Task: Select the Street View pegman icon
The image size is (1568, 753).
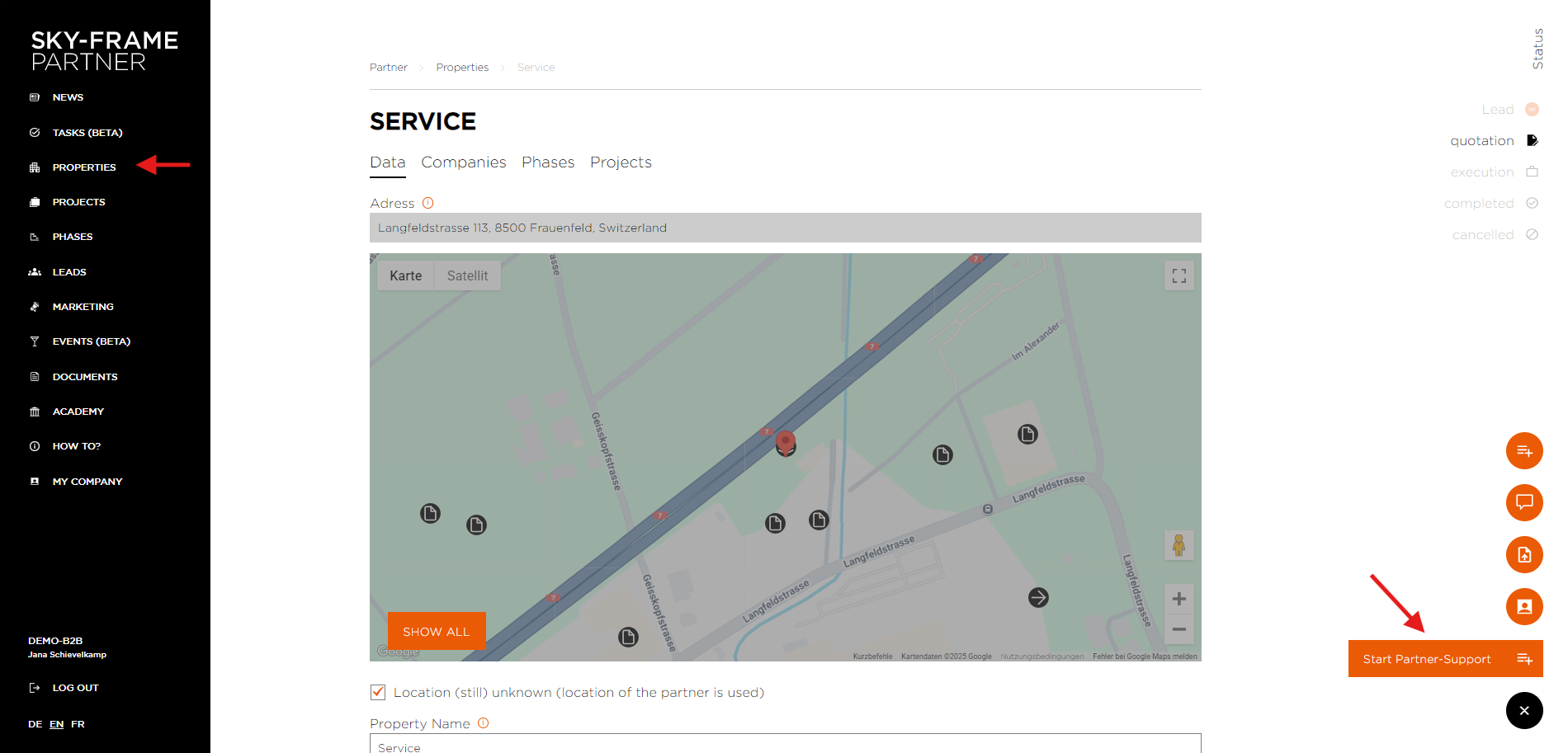Action: (1178, 545)
